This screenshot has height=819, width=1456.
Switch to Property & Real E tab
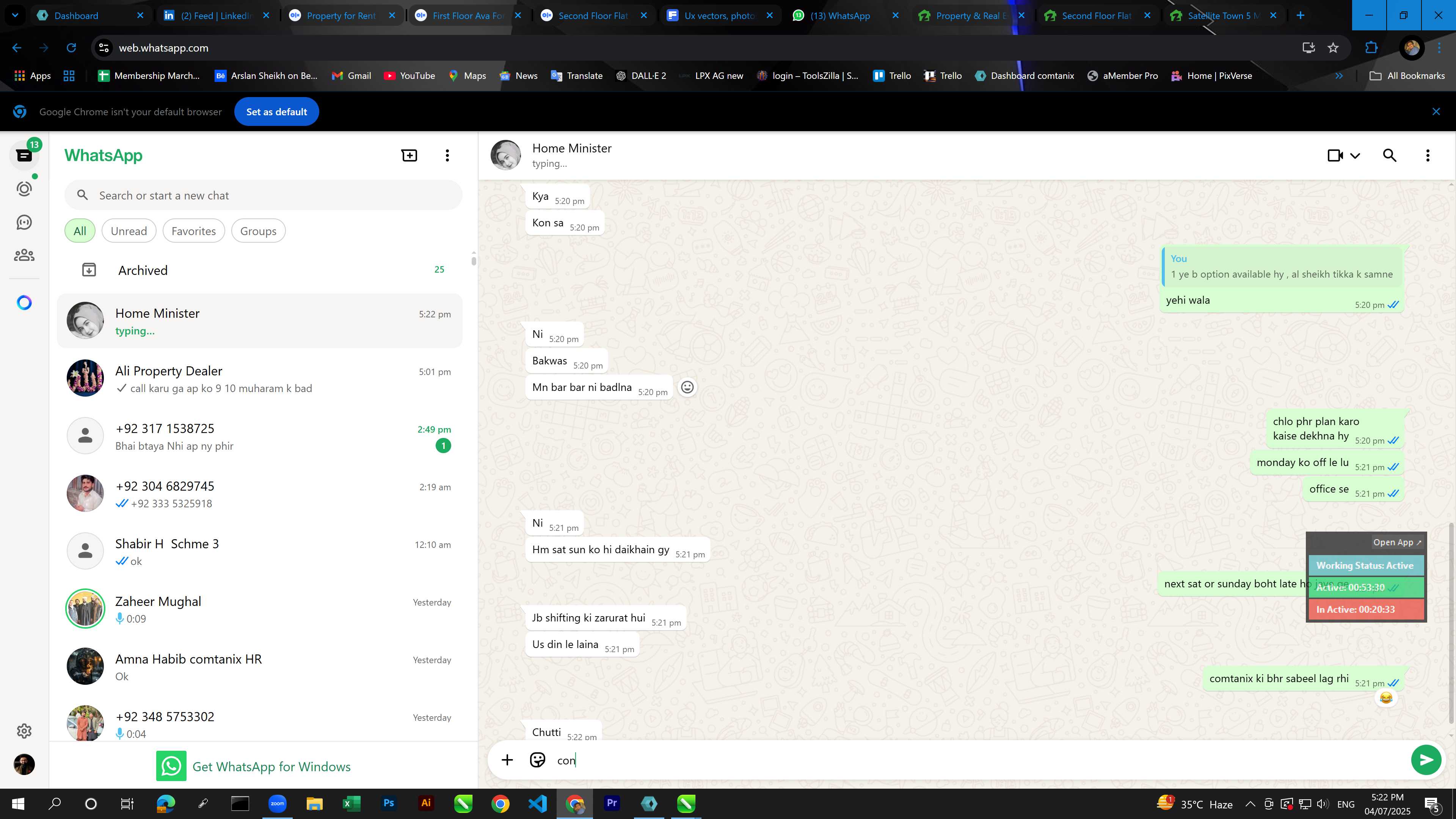971,16
